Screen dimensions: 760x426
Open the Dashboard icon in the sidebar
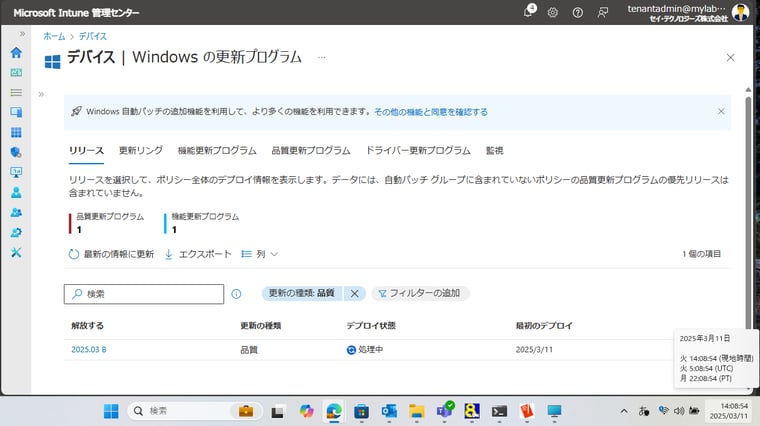coord(16,73)
